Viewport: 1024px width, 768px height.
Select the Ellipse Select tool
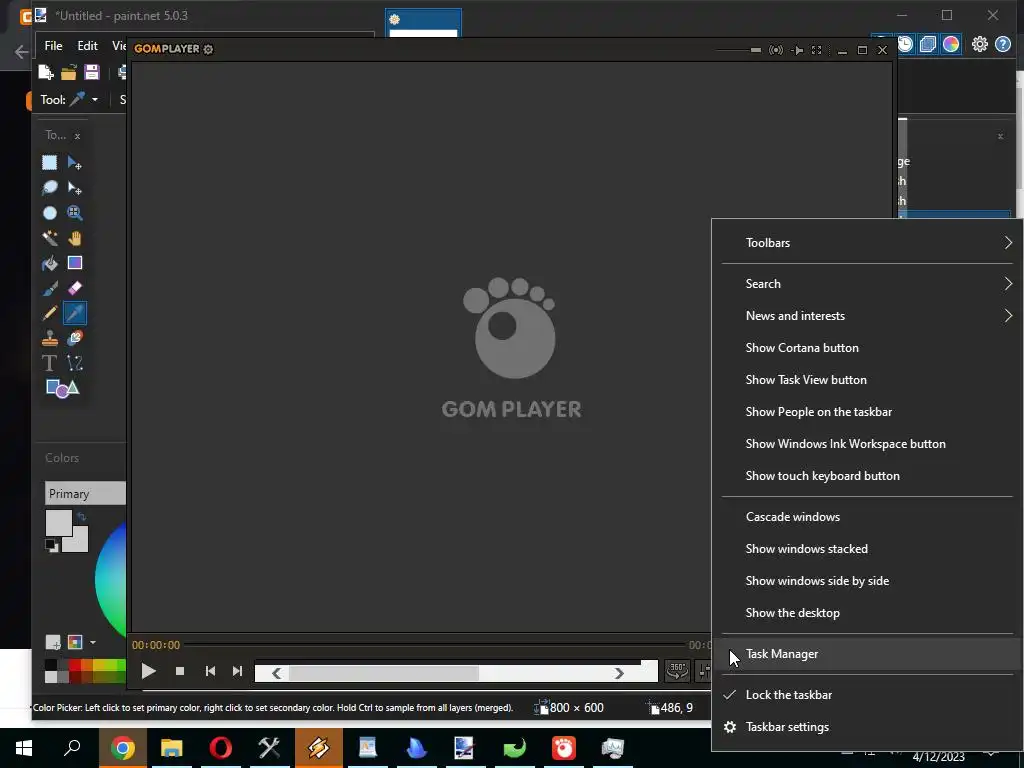50,213
